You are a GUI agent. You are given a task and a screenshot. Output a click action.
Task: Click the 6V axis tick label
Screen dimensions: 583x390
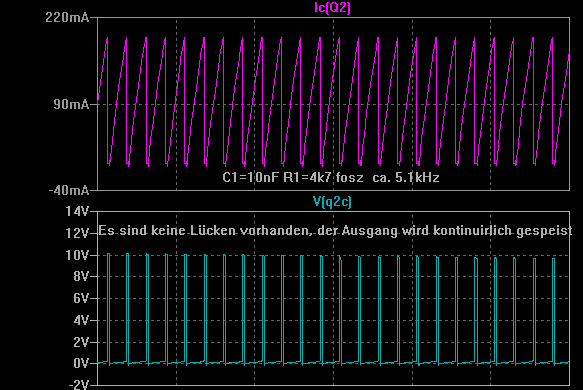[81, 298]
